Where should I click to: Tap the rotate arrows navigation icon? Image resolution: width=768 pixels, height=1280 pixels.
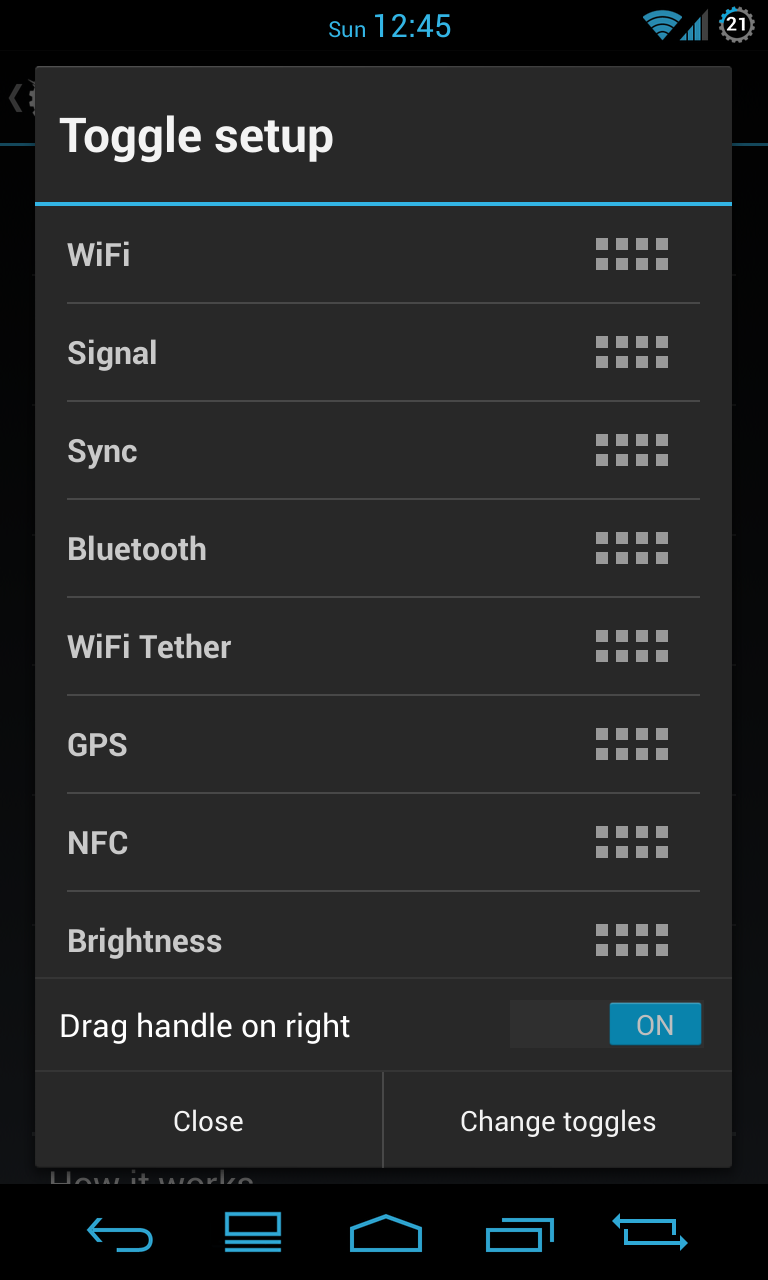649,1232
